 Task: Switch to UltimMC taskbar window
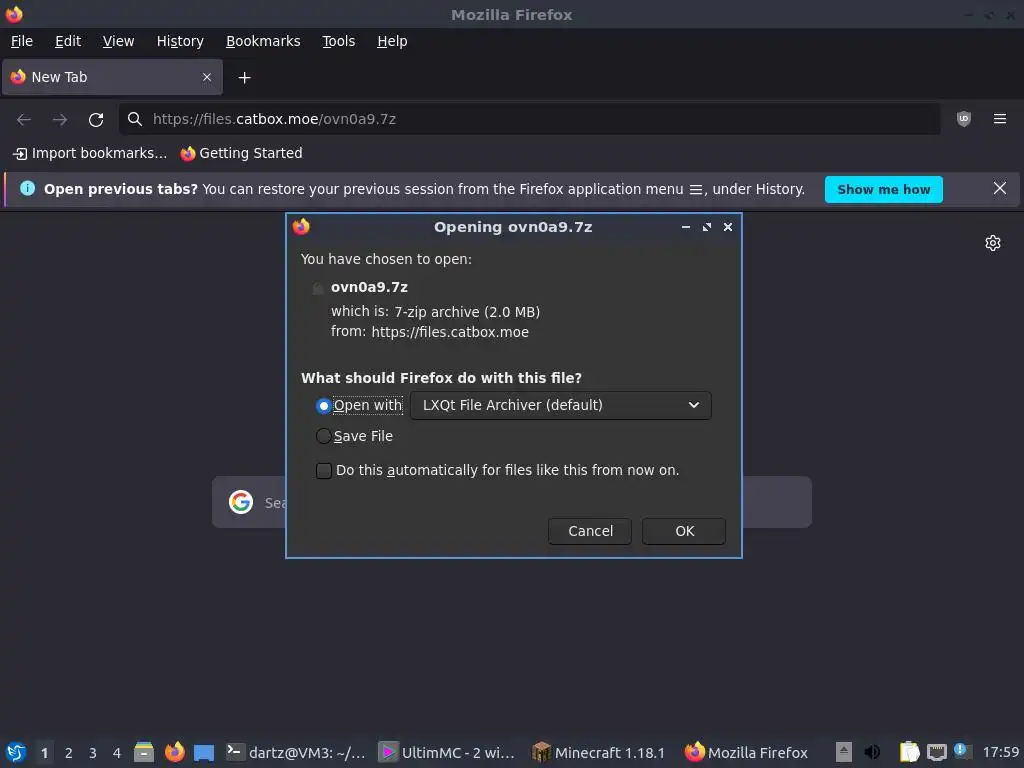click(x=447, y=753)
